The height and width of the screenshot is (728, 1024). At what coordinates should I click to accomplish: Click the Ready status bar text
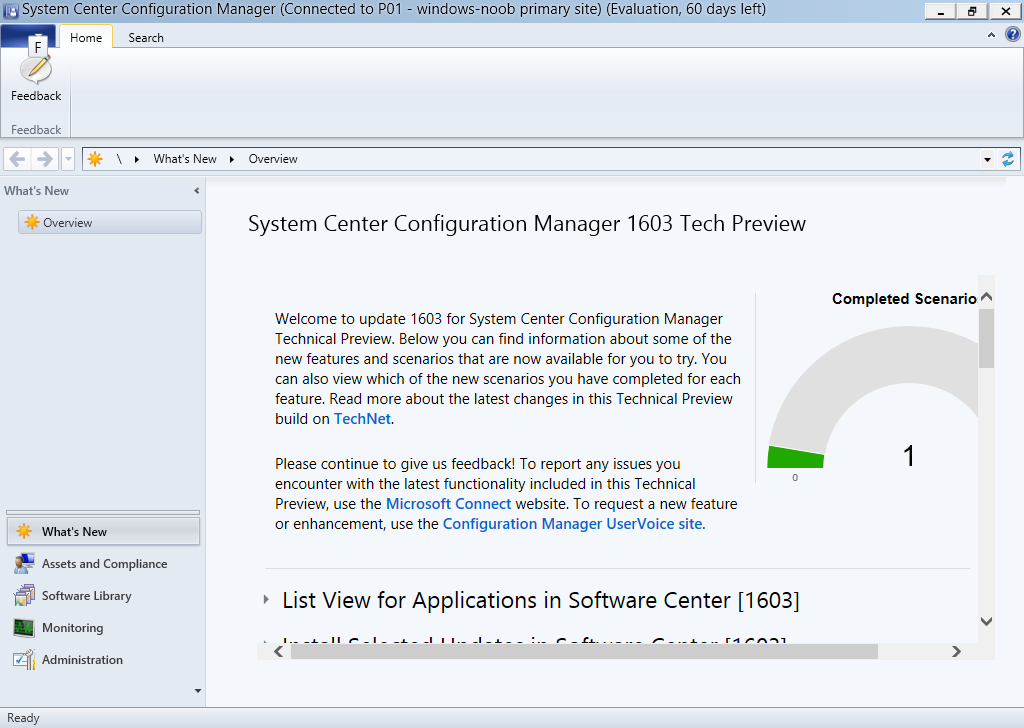[x=24, y=718]
